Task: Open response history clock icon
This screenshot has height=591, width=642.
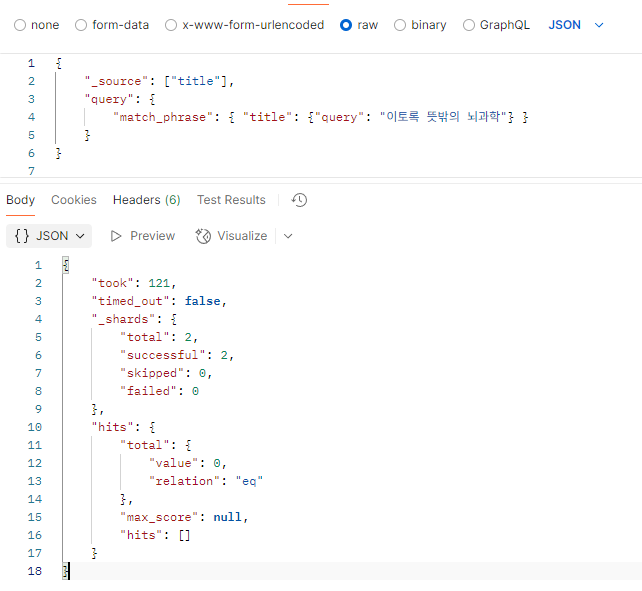Action: pos(299,200)
